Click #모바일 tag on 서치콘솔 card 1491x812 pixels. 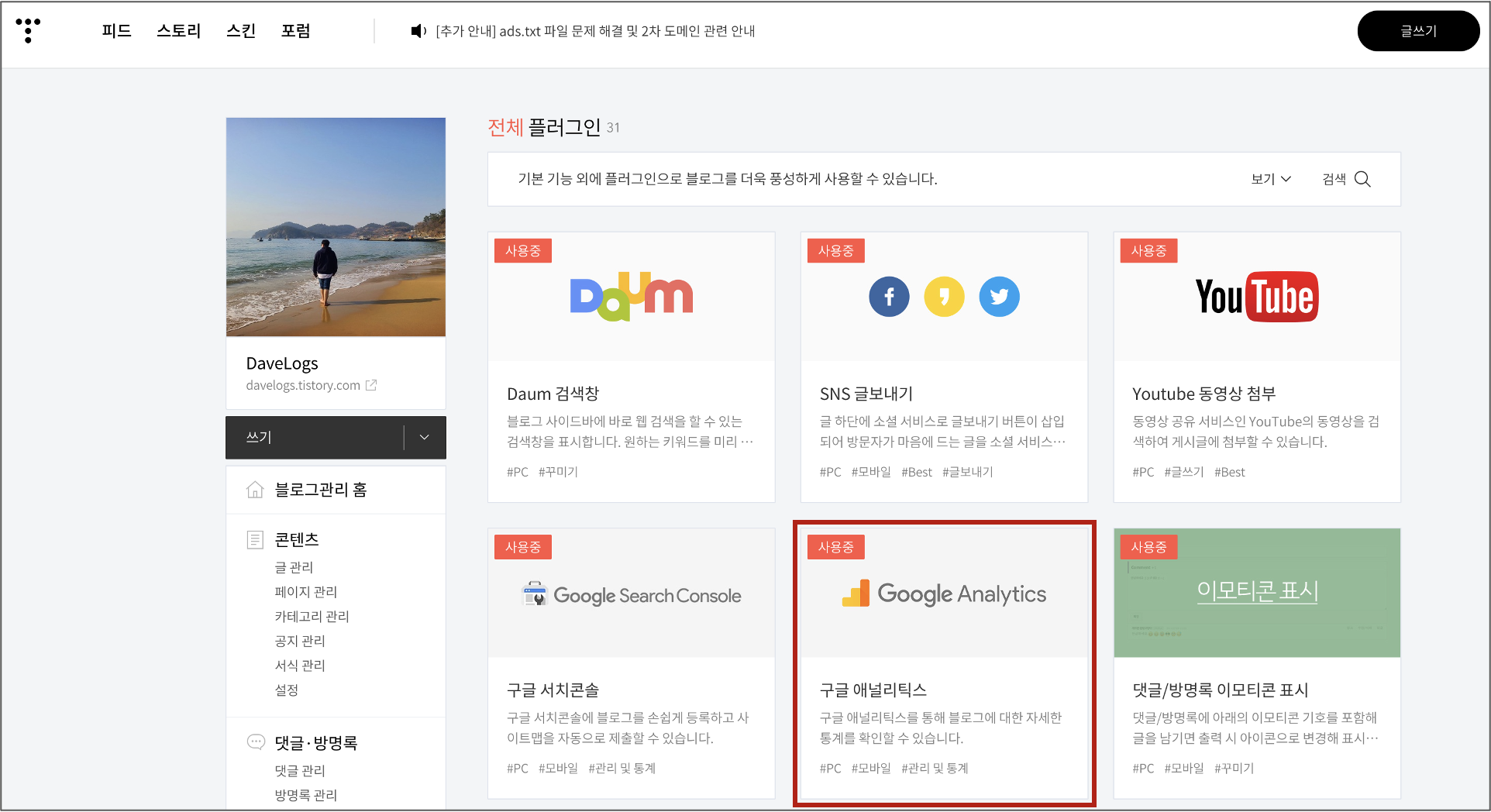pos(558,769)
